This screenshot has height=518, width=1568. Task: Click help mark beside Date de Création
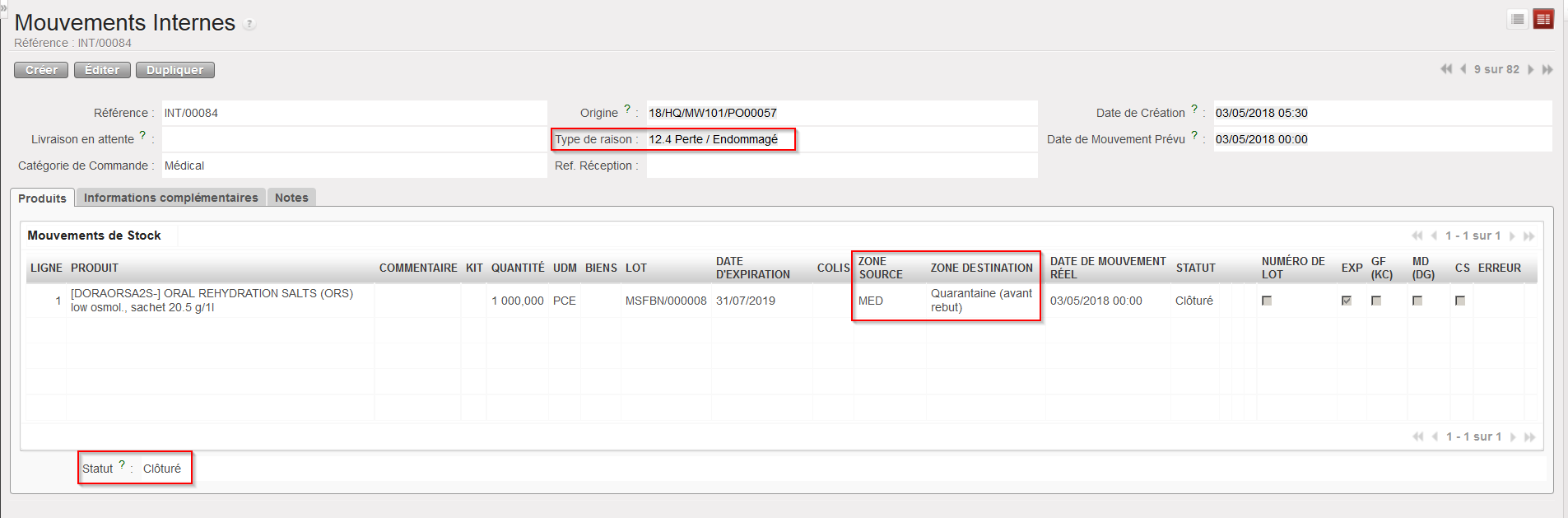(1194, 110)
